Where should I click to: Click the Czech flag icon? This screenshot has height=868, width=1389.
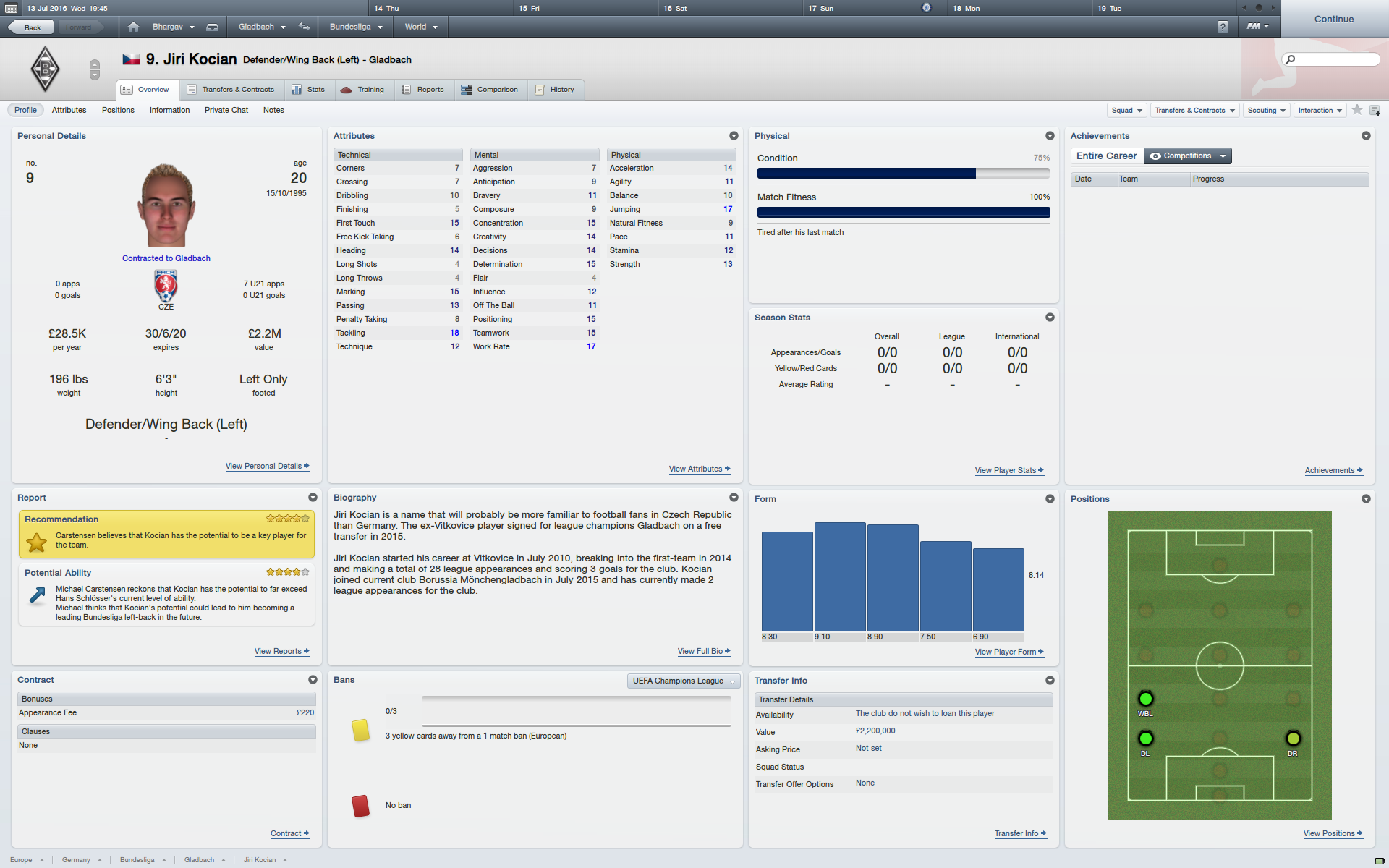(131, 59)
